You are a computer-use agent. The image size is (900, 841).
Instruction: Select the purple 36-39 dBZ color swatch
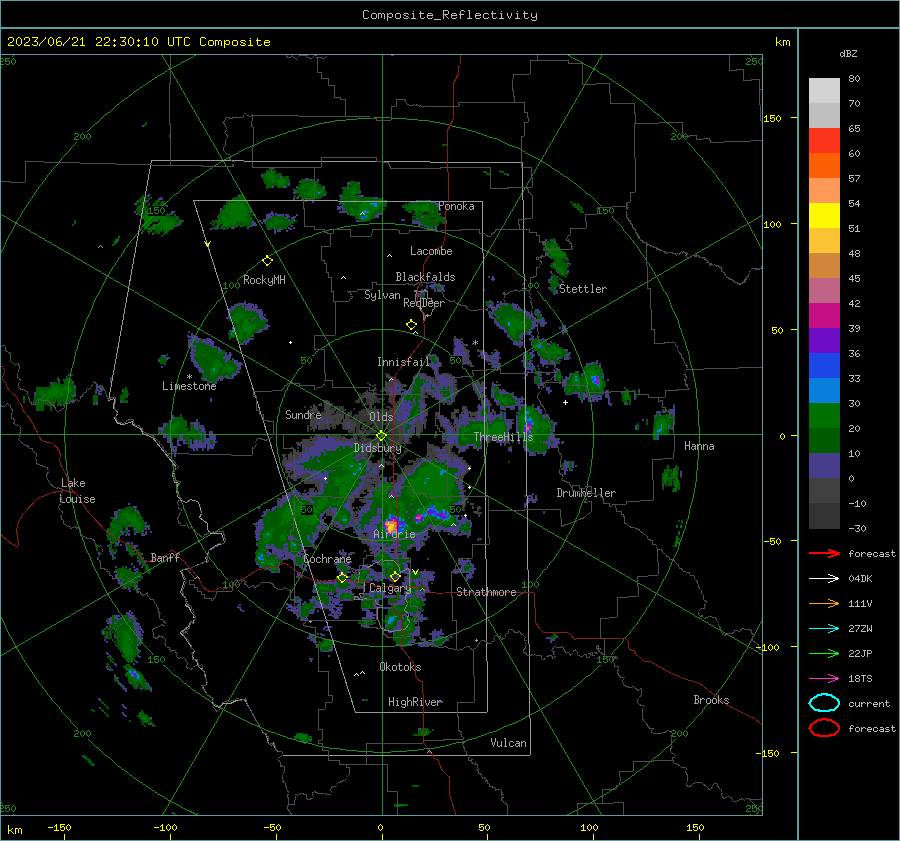824,341
